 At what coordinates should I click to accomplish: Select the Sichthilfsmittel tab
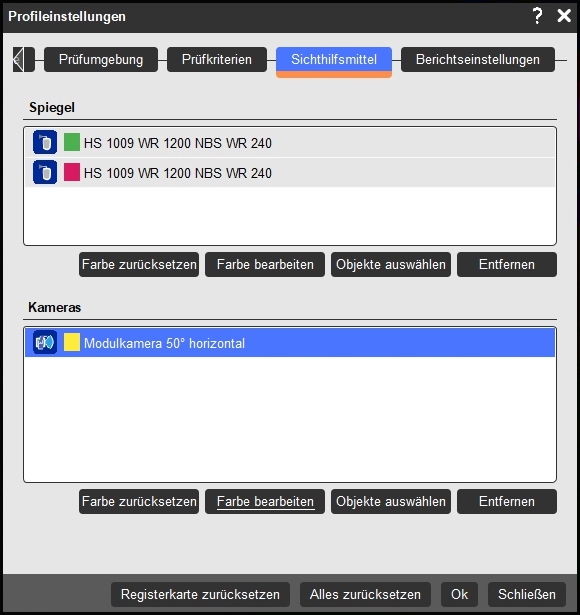334,62
